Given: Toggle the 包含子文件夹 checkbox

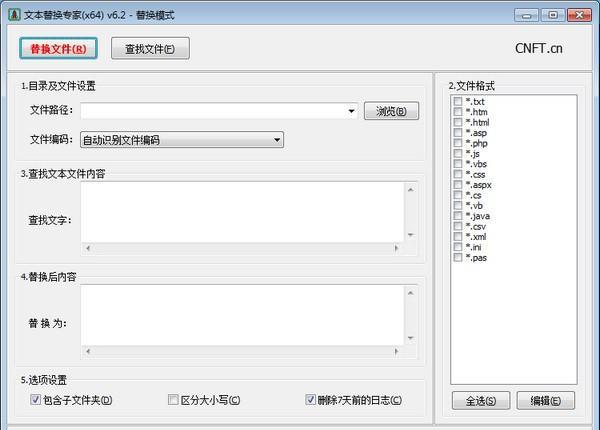Looking at the screenshot, I should 36,401.
